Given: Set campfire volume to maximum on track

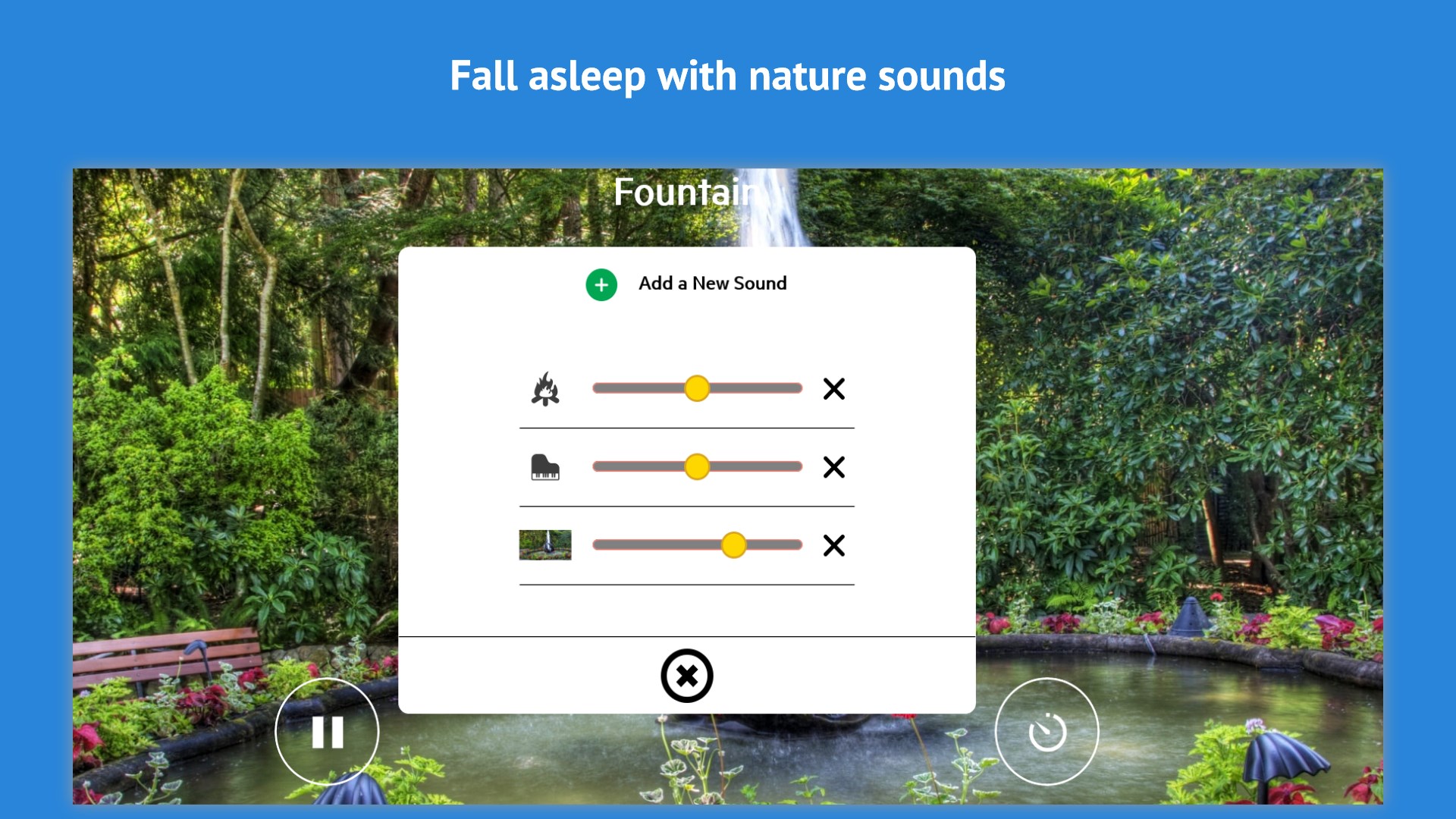Looking at the screenshot, I should [x=799, y=388].
